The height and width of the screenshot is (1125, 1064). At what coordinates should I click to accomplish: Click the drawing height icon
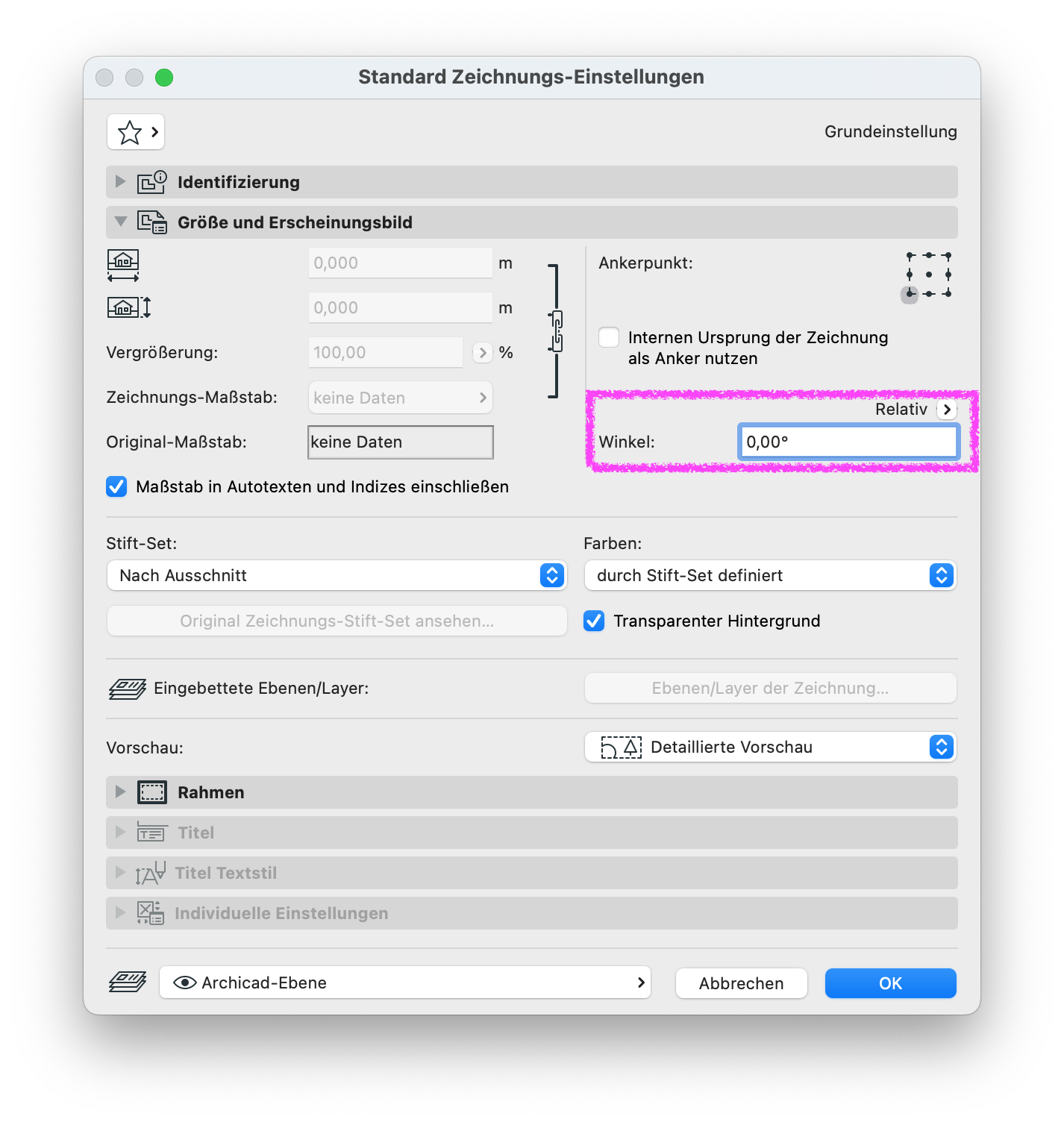129,307
